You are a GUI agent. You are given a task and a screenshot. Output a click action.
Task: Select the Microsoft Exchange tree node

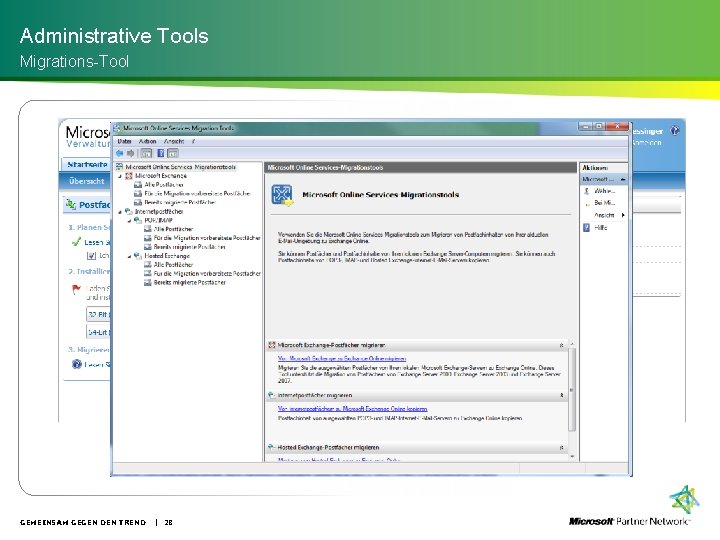point(161,176)
